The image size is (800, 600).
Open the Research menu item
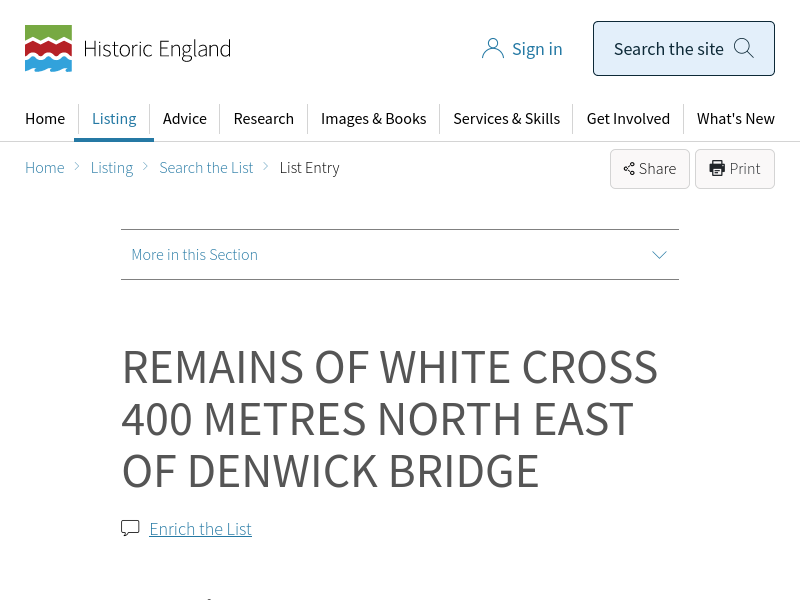pyautogui.click(x=263, y=119)
